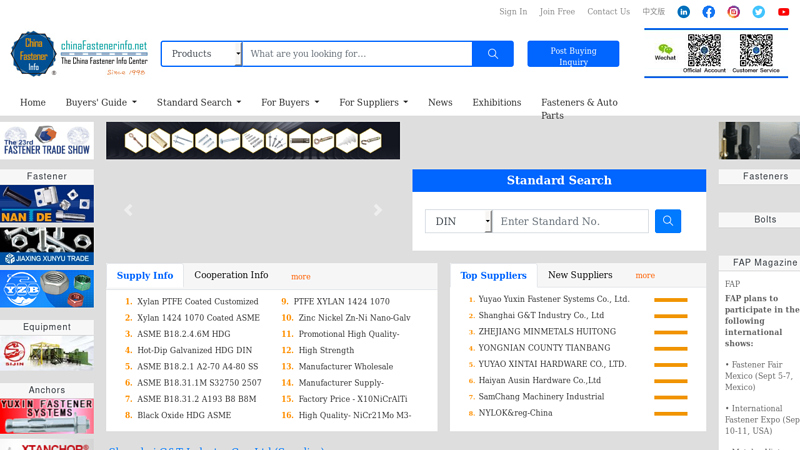Open the DIN standard type dropdown
This screenshot has height=450, width=800.
click(x=458, y=221)
